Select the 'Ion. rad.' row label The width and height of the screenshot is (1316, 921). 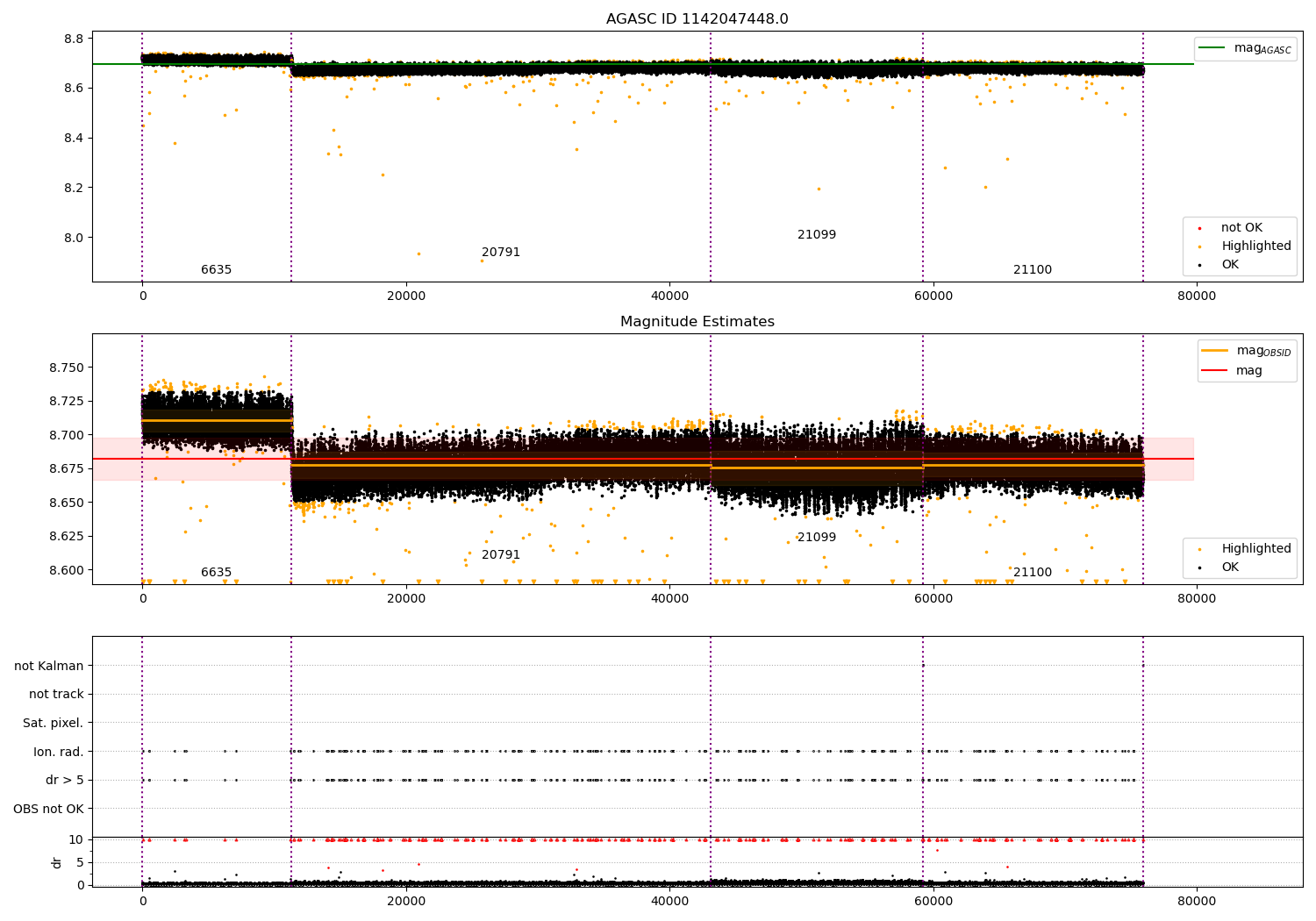pos(59,752)
